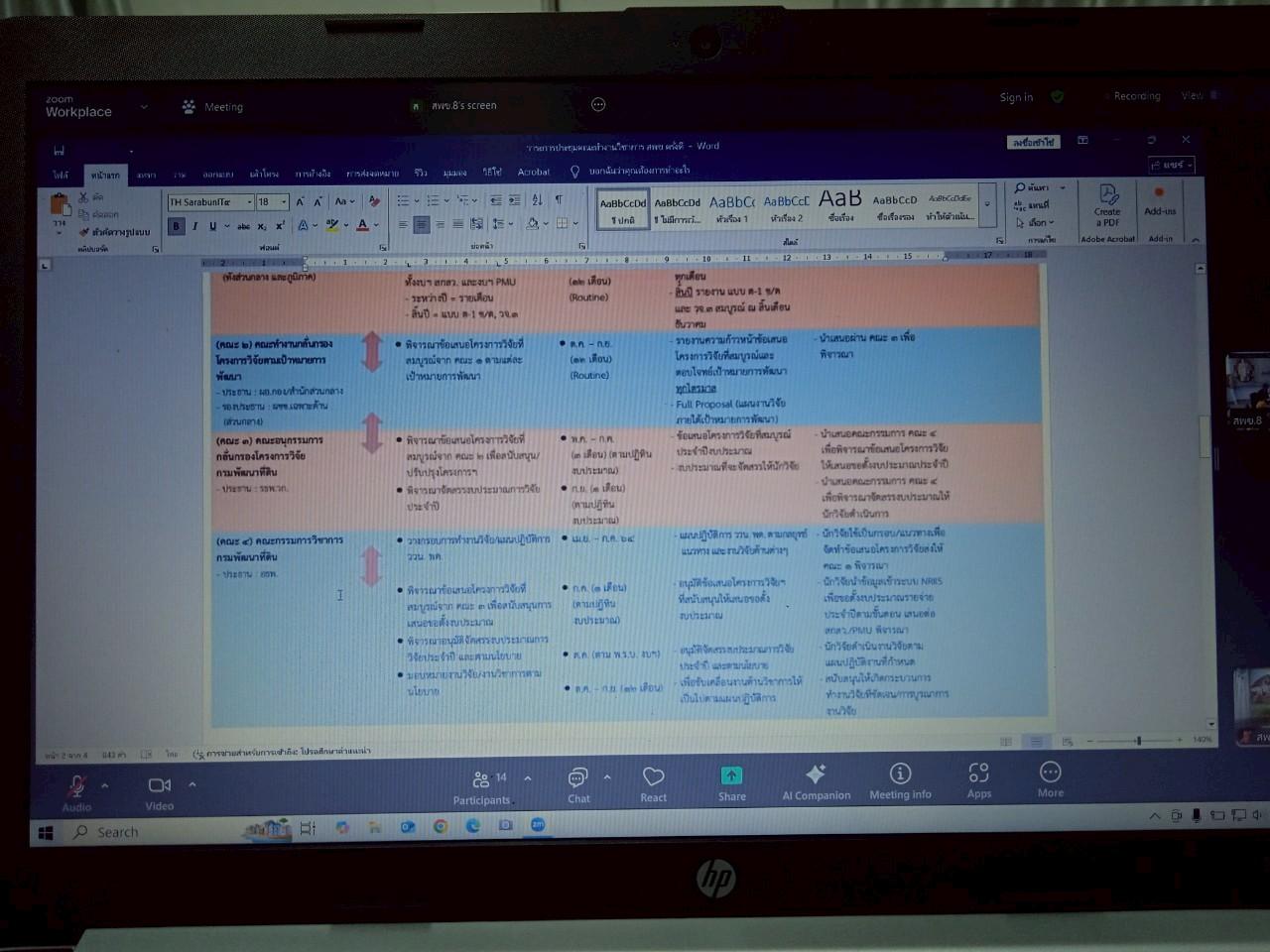
Task: Adjust the Word zoom level slider
Action: pyautogui.click(x=1138, y=741)
